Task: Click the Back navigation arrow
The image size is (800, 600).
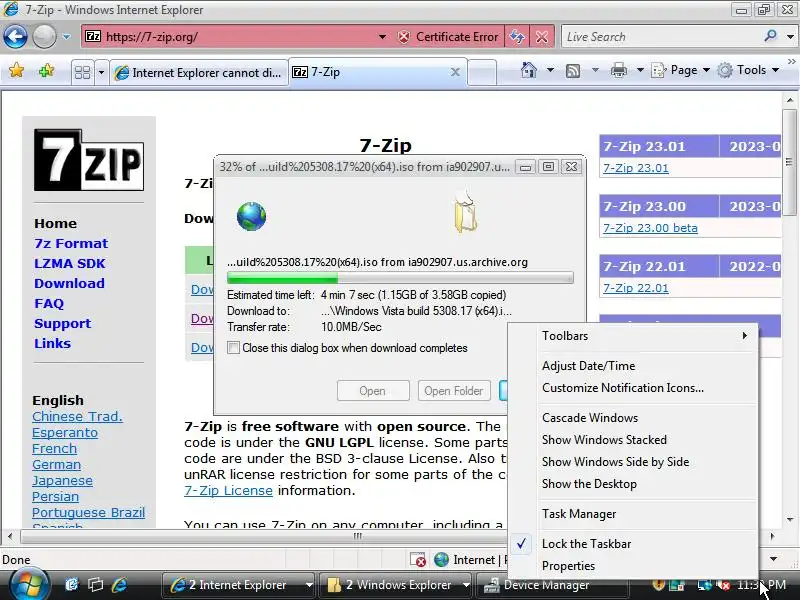Action: pos(15,36)
